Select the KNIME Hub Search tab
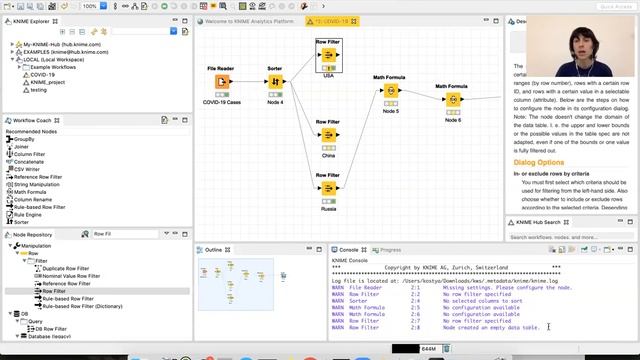Screen dimensions: 640x360 point(538,222)
